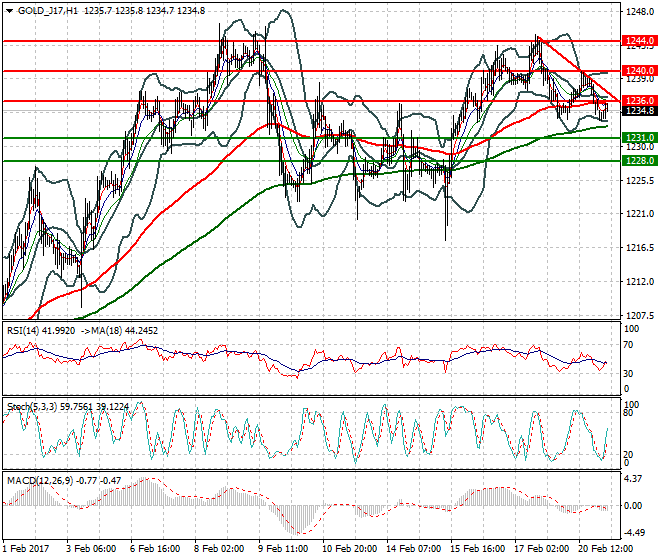Click the MACD scale value 4.37

pyautogui.click(x=633, y=479)
